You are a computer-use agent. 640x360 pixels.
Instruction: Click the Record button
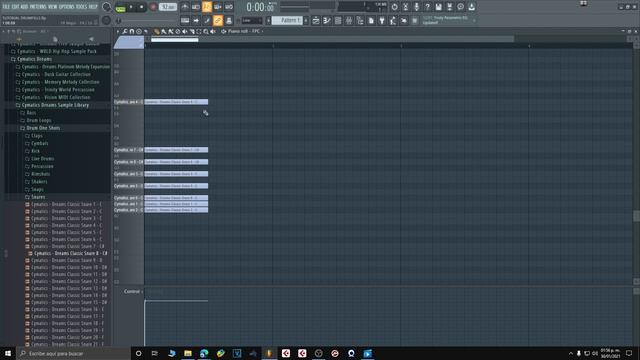[153, 7]
